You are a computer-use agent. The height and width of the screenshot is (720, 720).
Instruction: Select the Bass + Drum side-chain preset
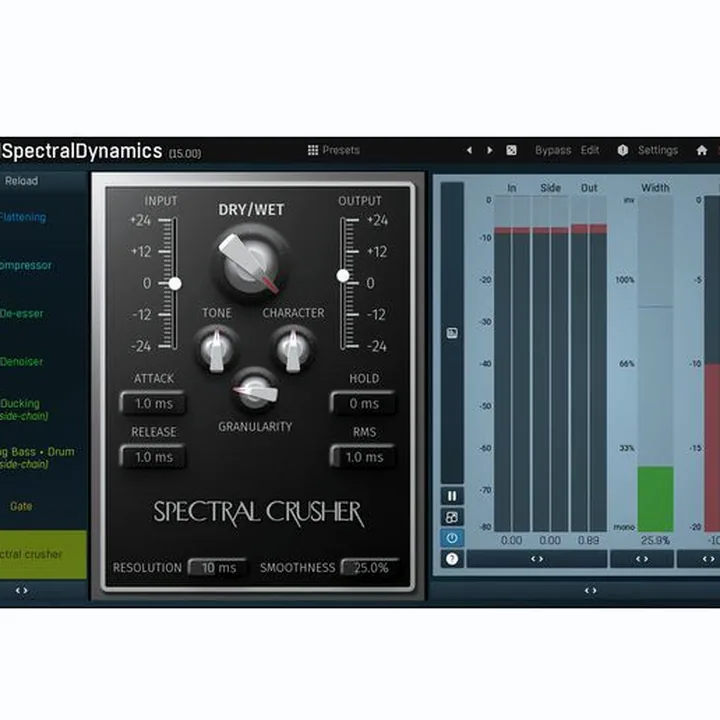[37, 458]
